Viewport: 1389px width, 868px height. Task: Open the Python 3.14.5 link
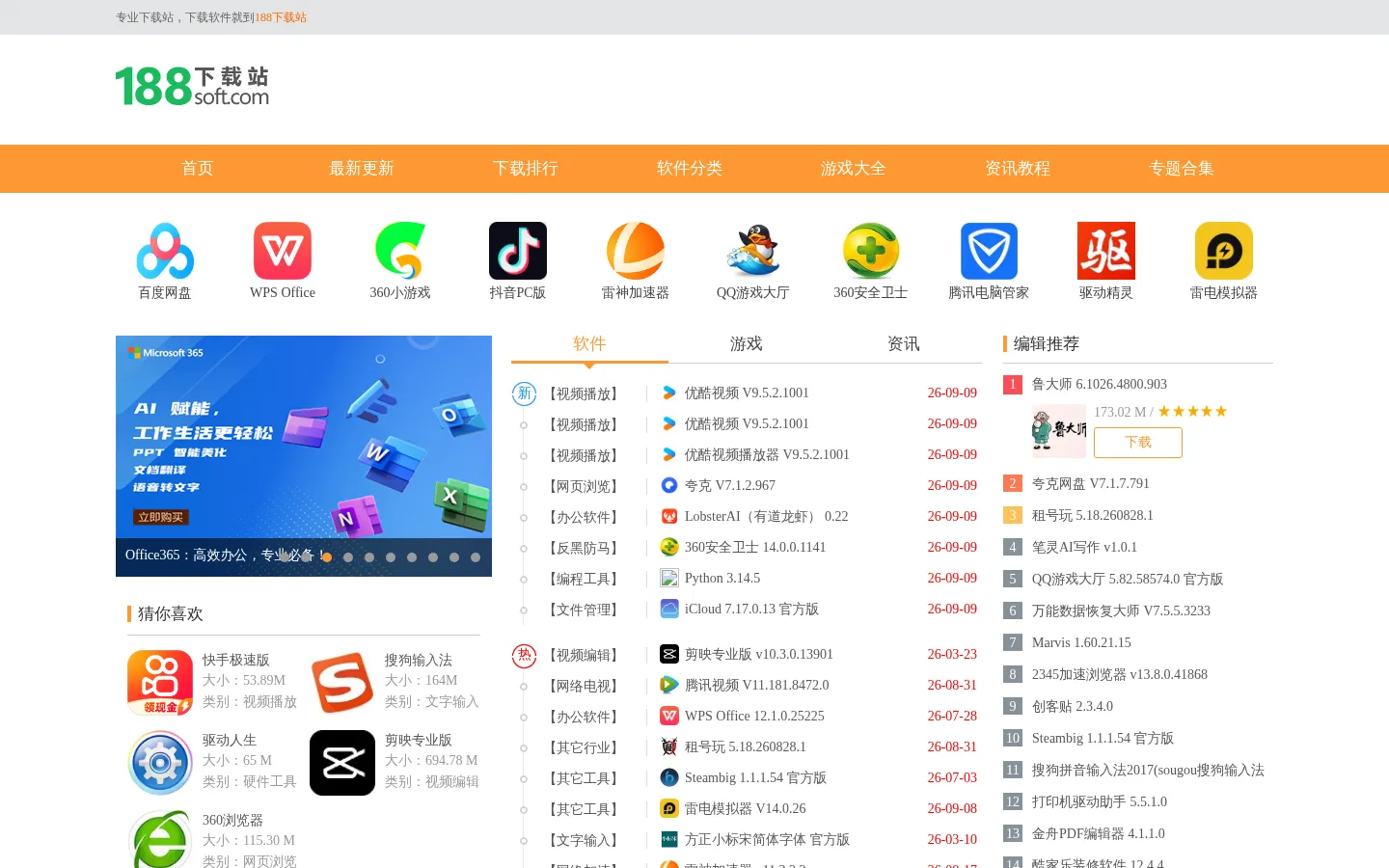[722, 578]
